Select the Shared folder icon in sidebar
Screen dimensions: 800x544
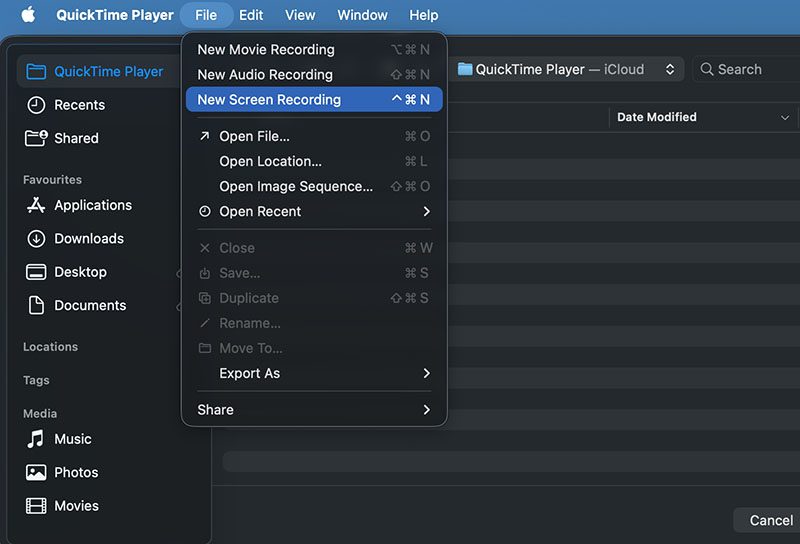[36, 138]
